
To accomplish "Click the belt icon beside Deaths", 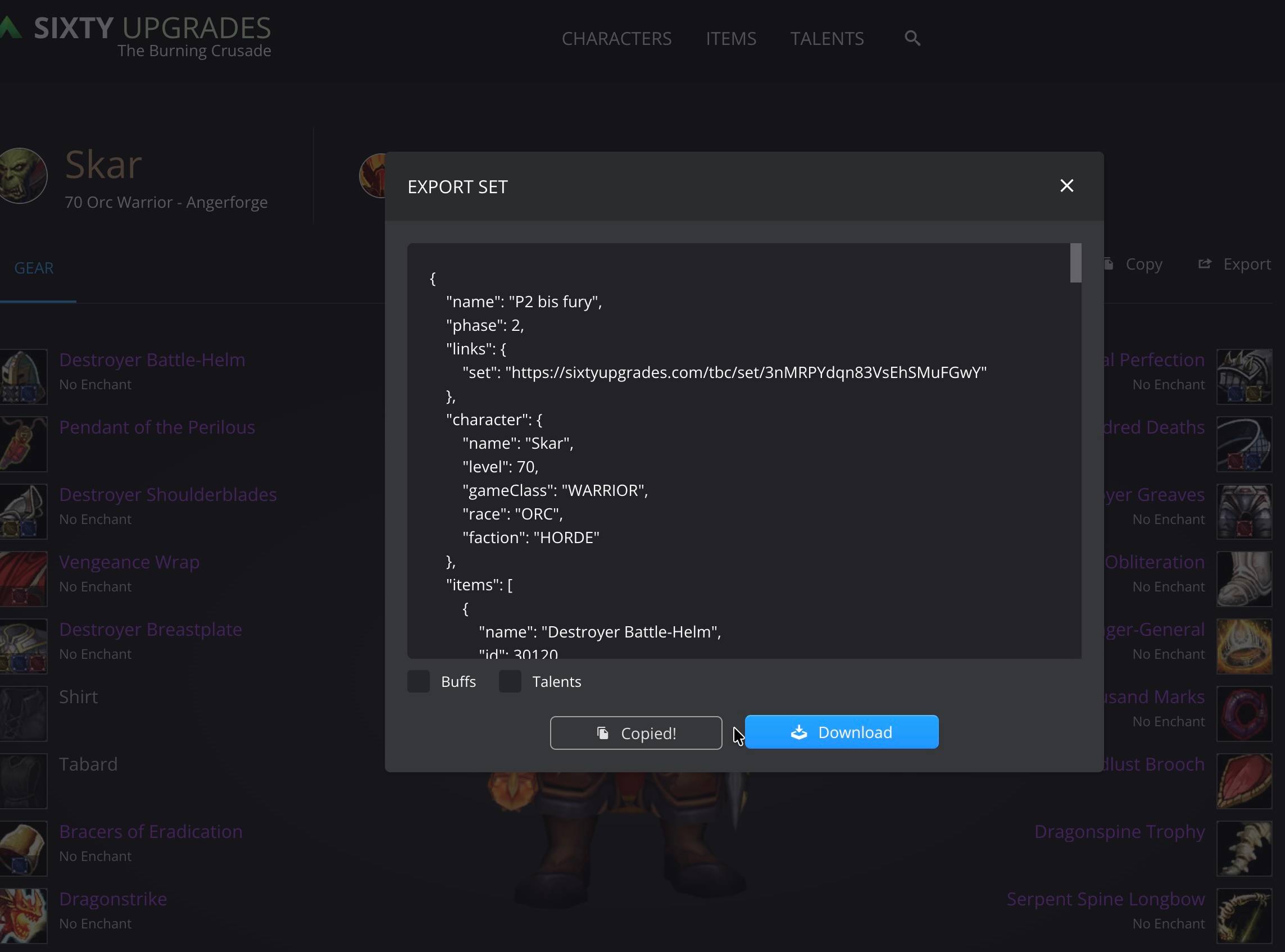I will [1244, 443].
